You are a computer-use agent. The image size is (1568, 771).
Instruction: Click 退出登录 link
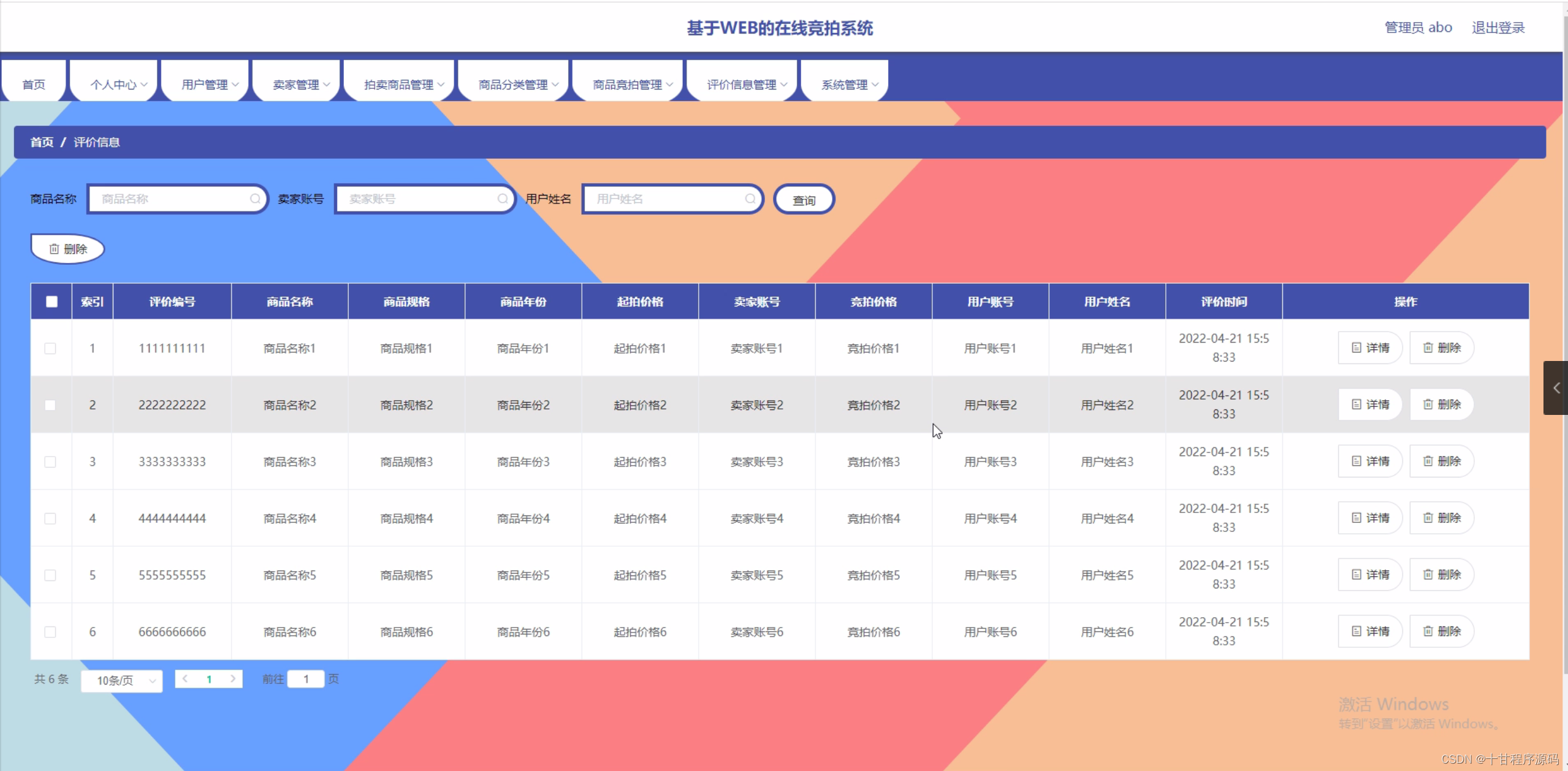(x=1498, y=28)
